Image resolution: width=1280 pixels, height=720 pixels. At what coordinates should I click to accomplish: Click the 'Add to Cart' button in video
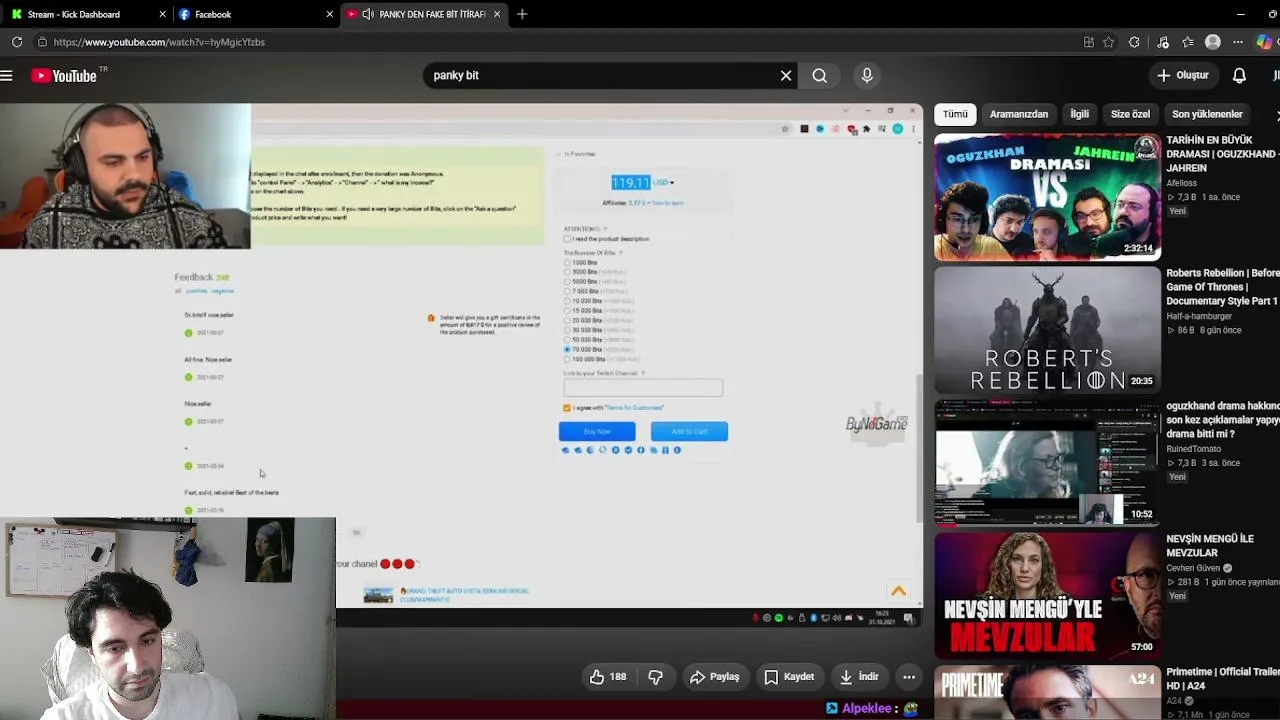pyautogui.click(x=689, y=431)
